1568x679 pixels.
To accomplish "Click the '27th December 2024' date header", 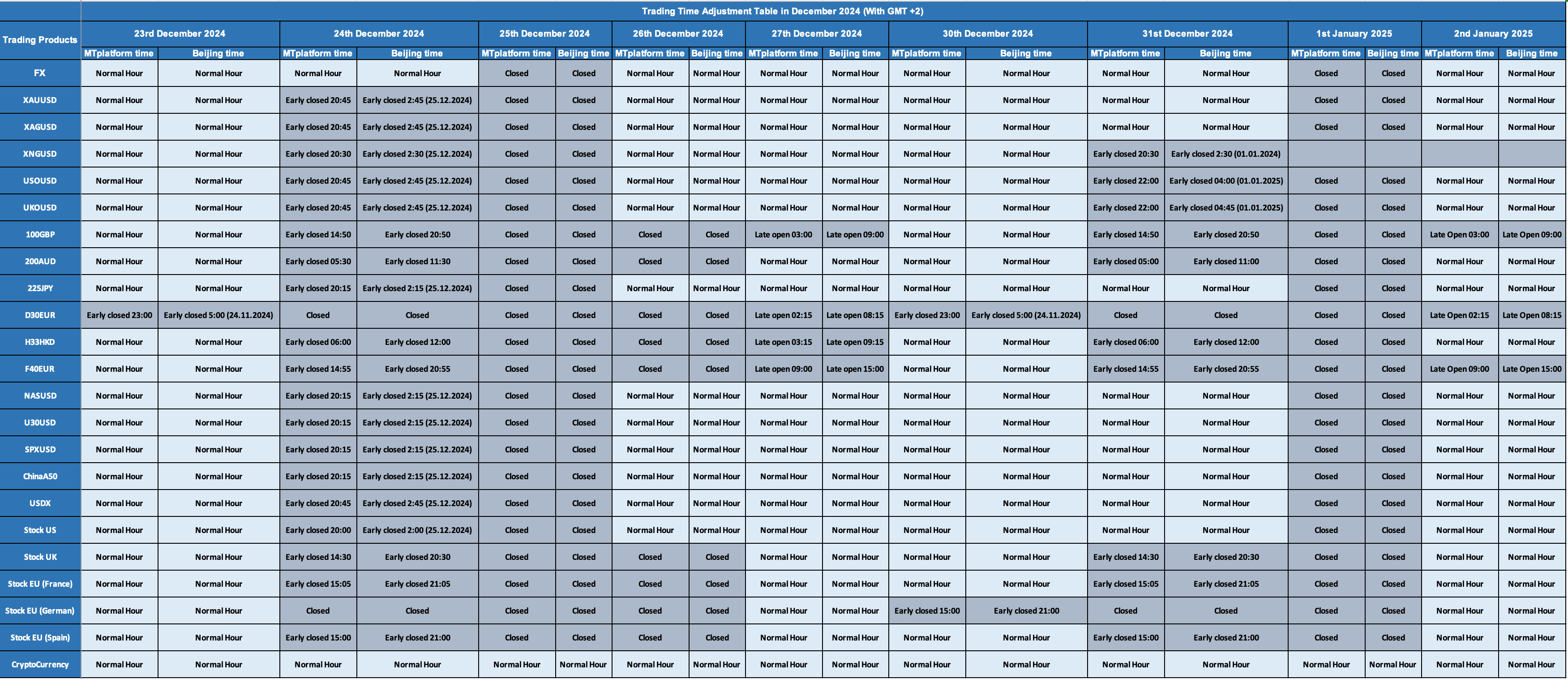I will [817, 34].
